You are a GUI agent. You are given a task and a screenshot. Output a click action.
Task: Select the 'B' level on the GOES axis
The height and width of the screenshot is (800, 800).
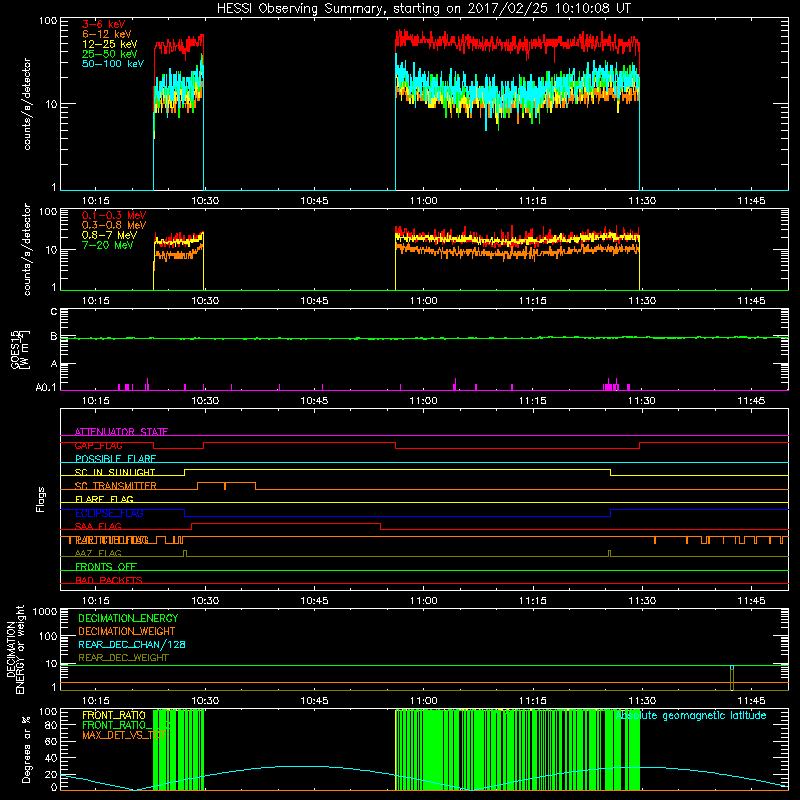pos(54,336)
